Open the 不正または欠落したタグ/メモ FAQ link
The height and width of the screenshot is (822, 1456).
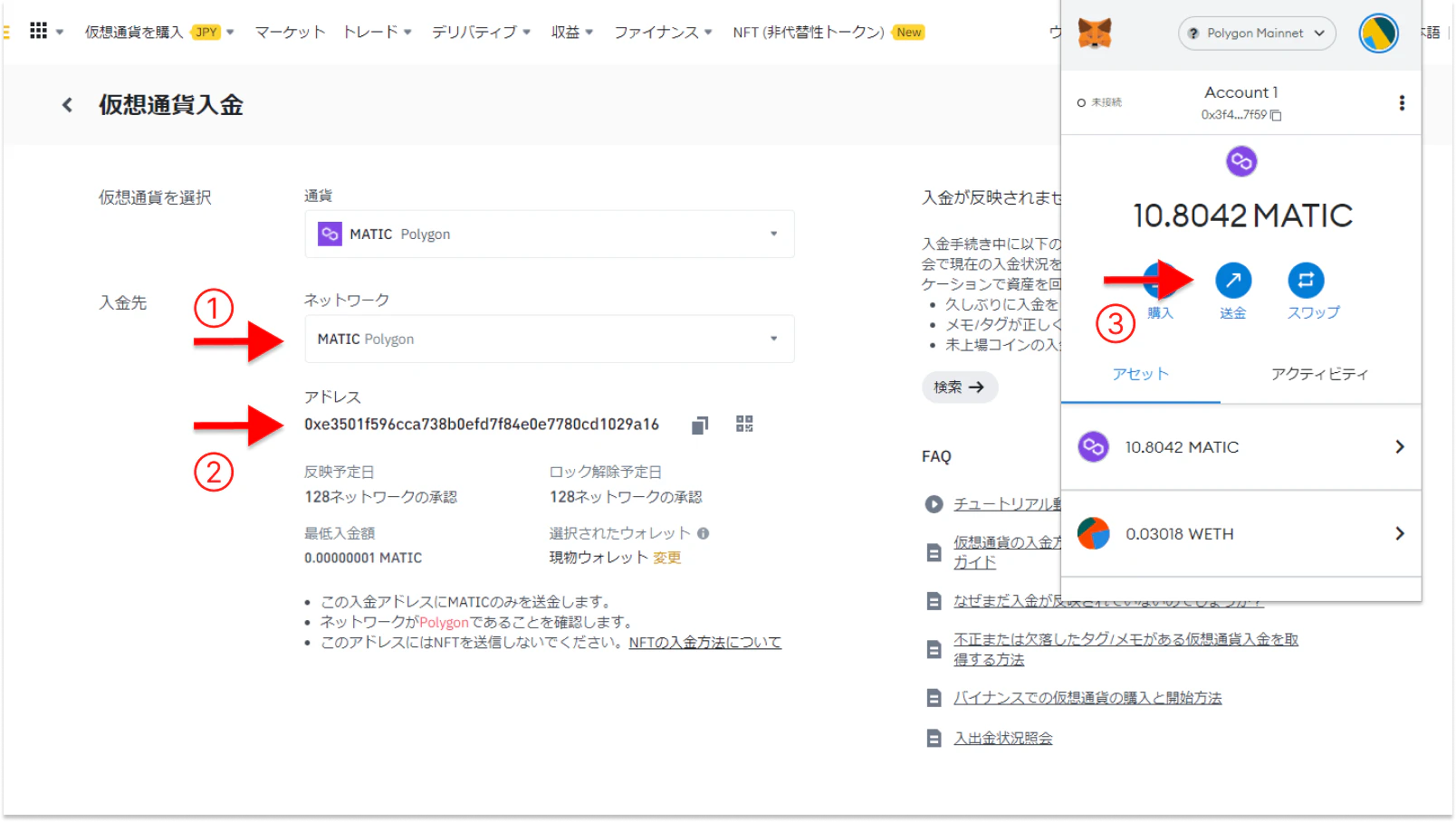(1126, 649)
